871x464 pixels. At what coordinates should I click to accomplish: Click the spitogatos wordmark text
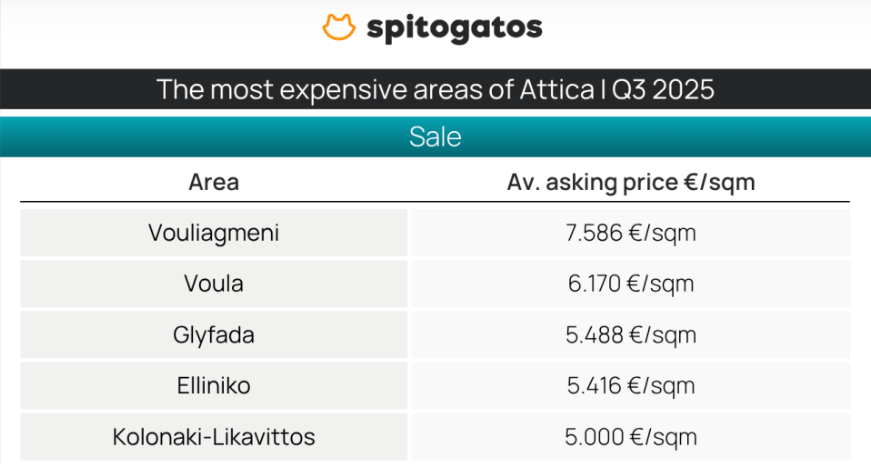pyautogui.click(x=455, y=28)
